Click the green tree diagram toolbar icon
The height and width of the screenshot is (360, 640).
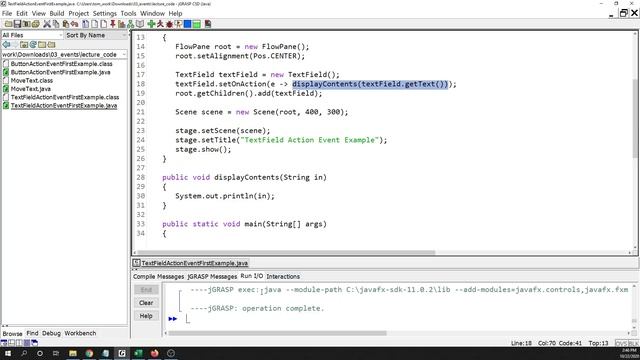coord(131,24)
